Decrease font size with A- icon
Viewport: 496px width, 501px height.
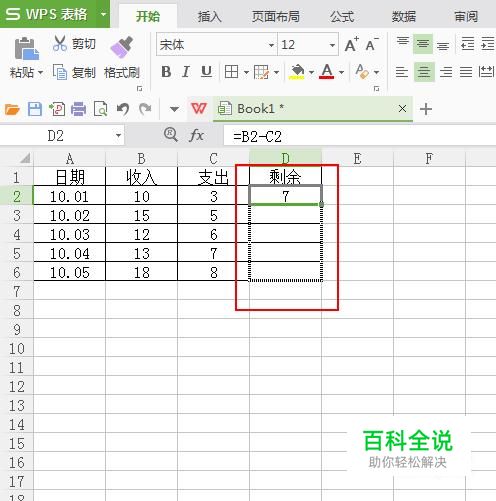tap(372, 44)
